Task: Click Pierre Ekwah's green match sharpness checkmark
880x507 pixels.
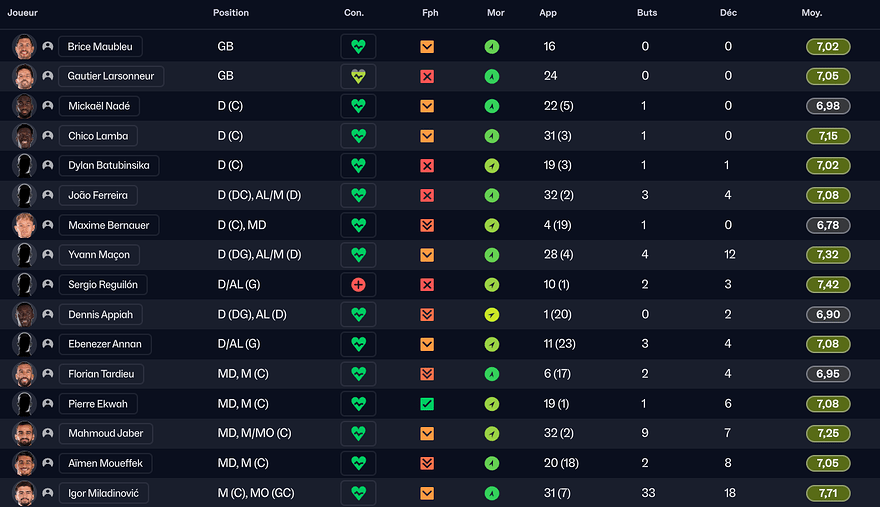Action: pyautogui.click(x=427, y=404)
